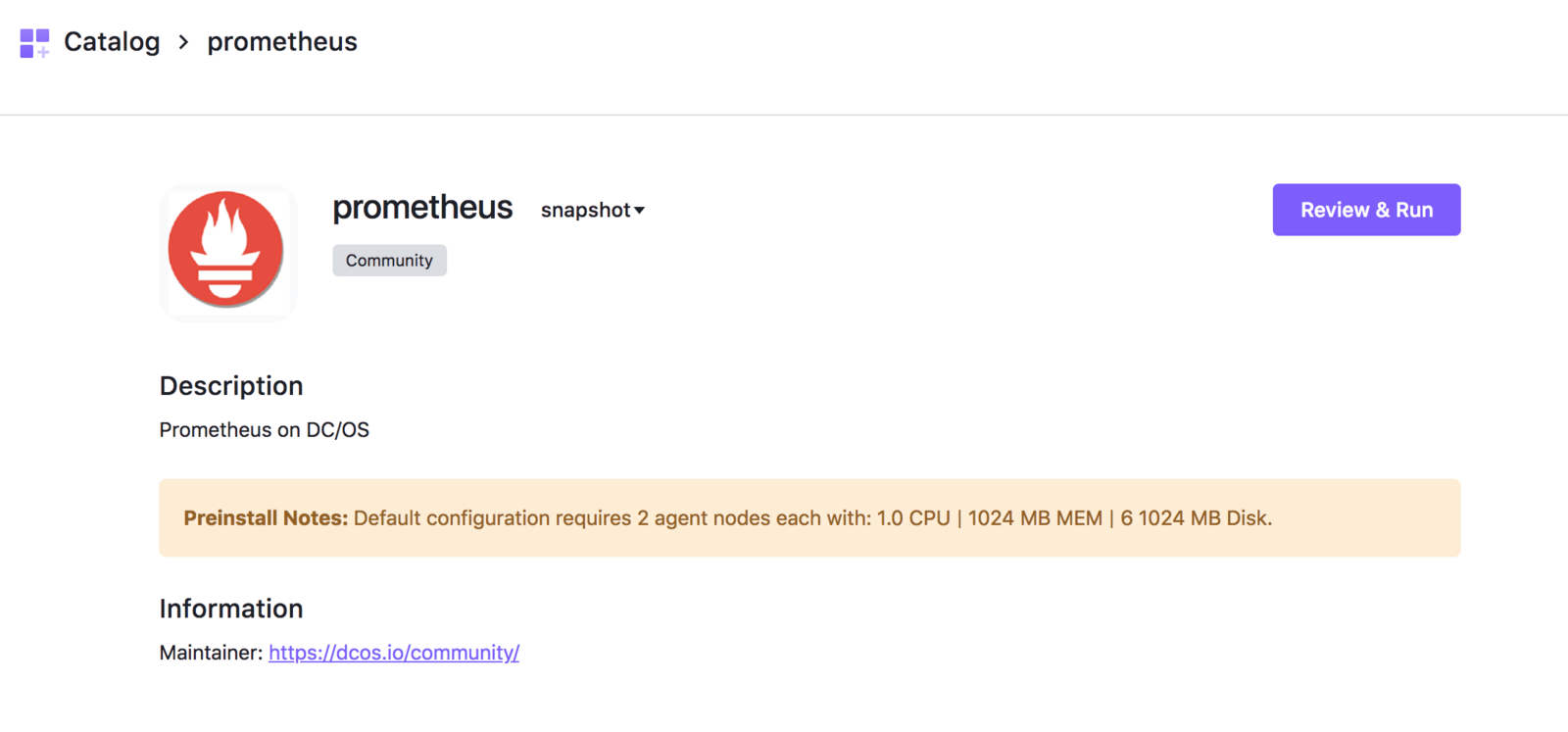This screenshot has height=732, width=1568.
Task: Click the Description heading
Action: [x=231, y=386]
